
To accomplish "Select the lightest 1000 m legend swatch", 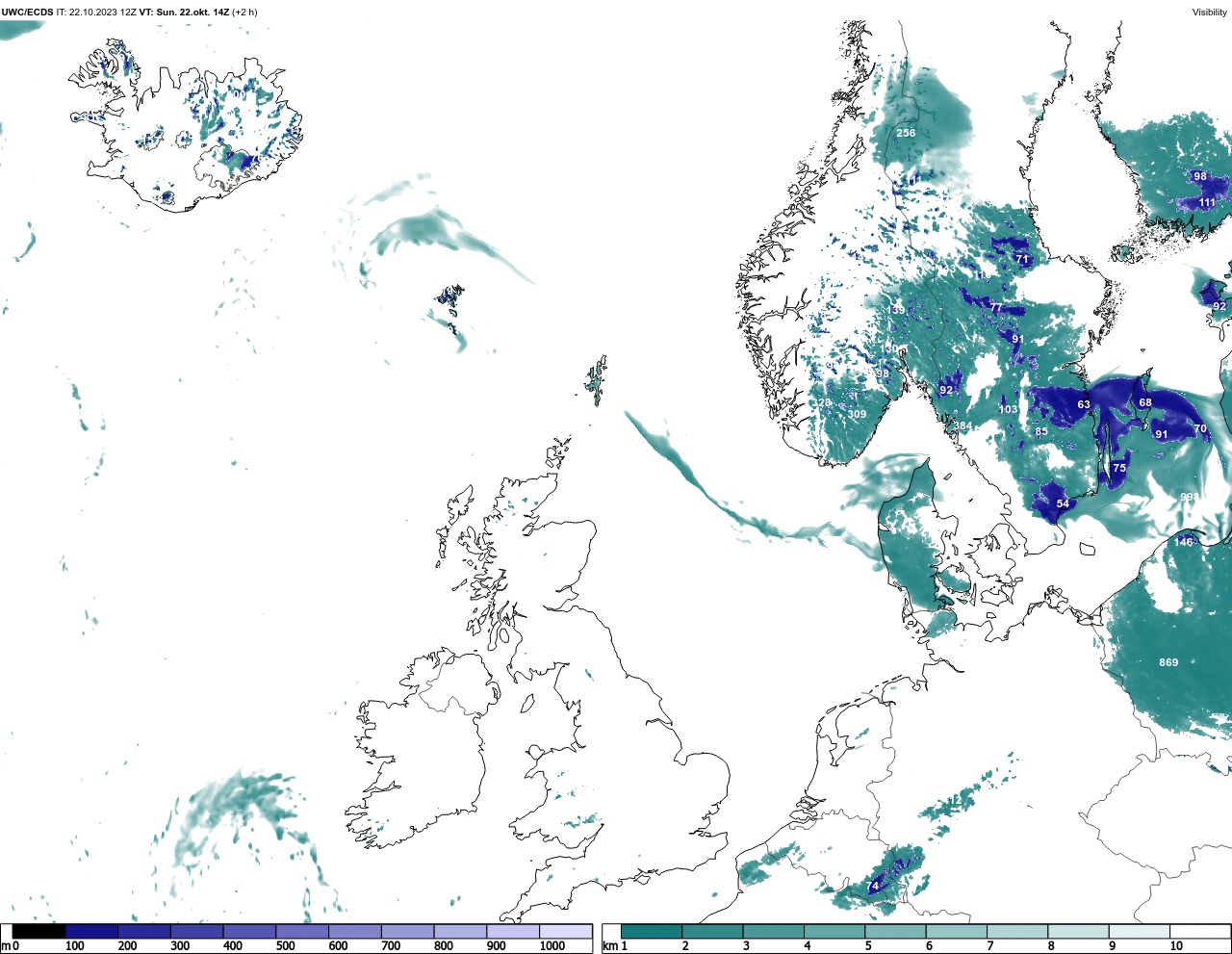I will [x=565, y=931].
